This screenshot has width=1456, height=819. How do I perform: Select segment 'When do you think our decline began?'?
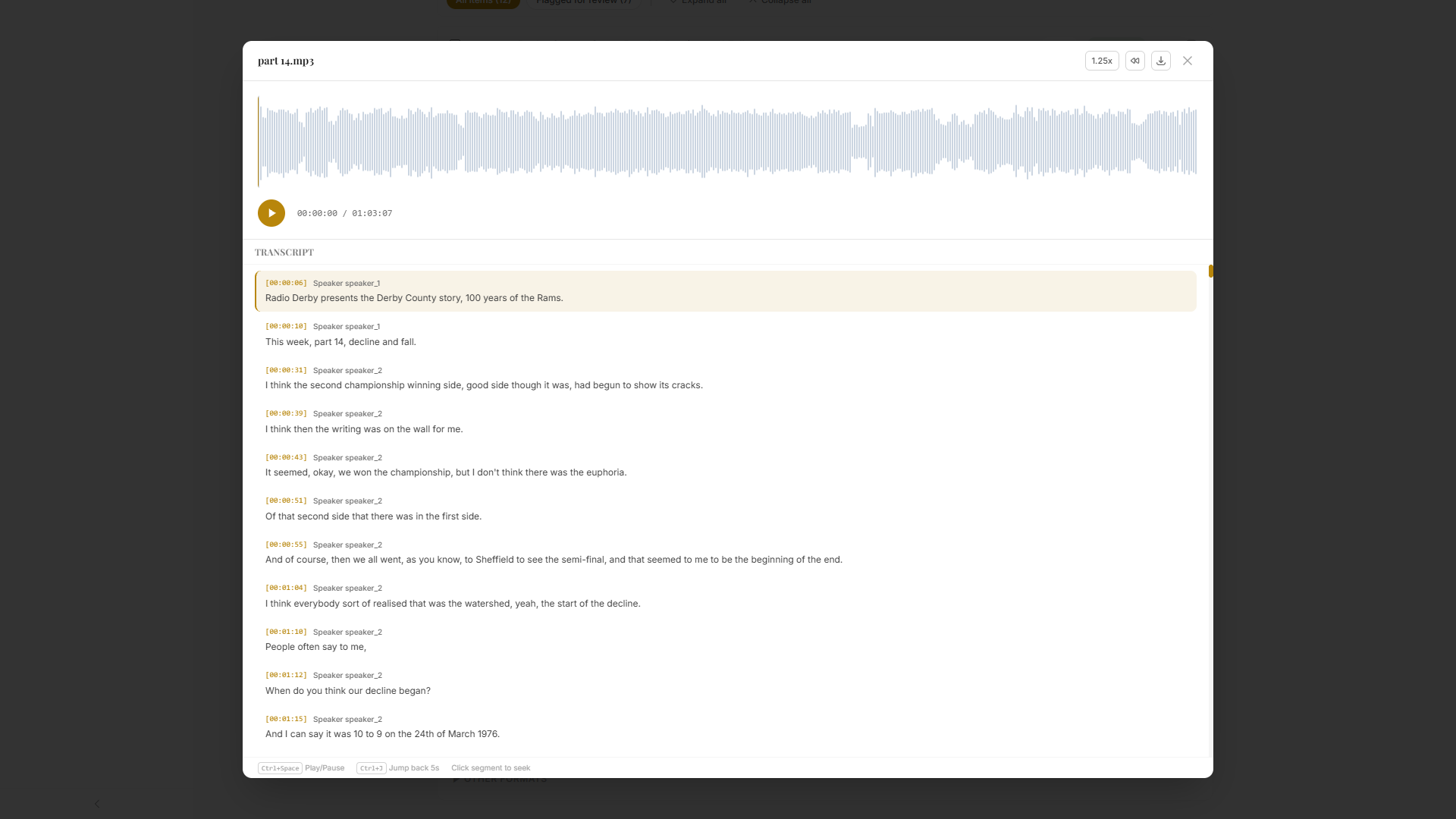(x=725, y=682)
